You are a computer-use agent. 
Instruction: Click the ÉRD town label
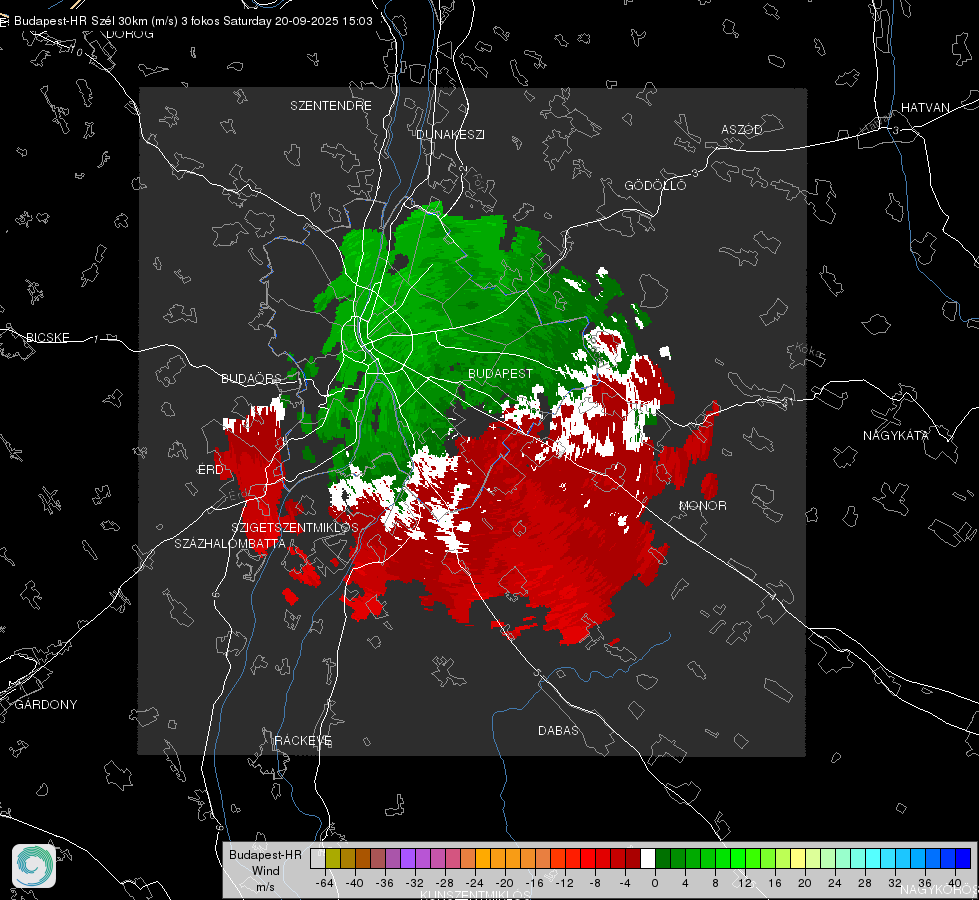210,470
